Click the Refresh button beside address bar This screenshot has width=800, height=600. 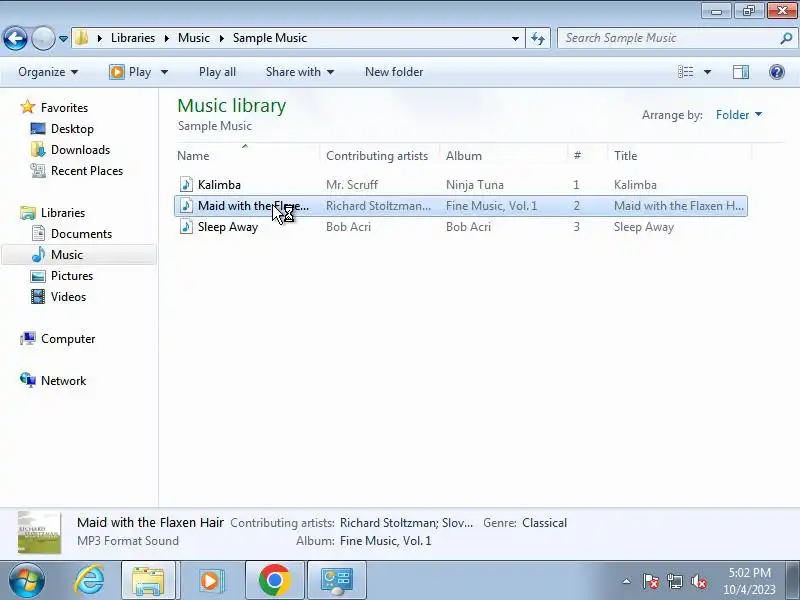[538, 38]
